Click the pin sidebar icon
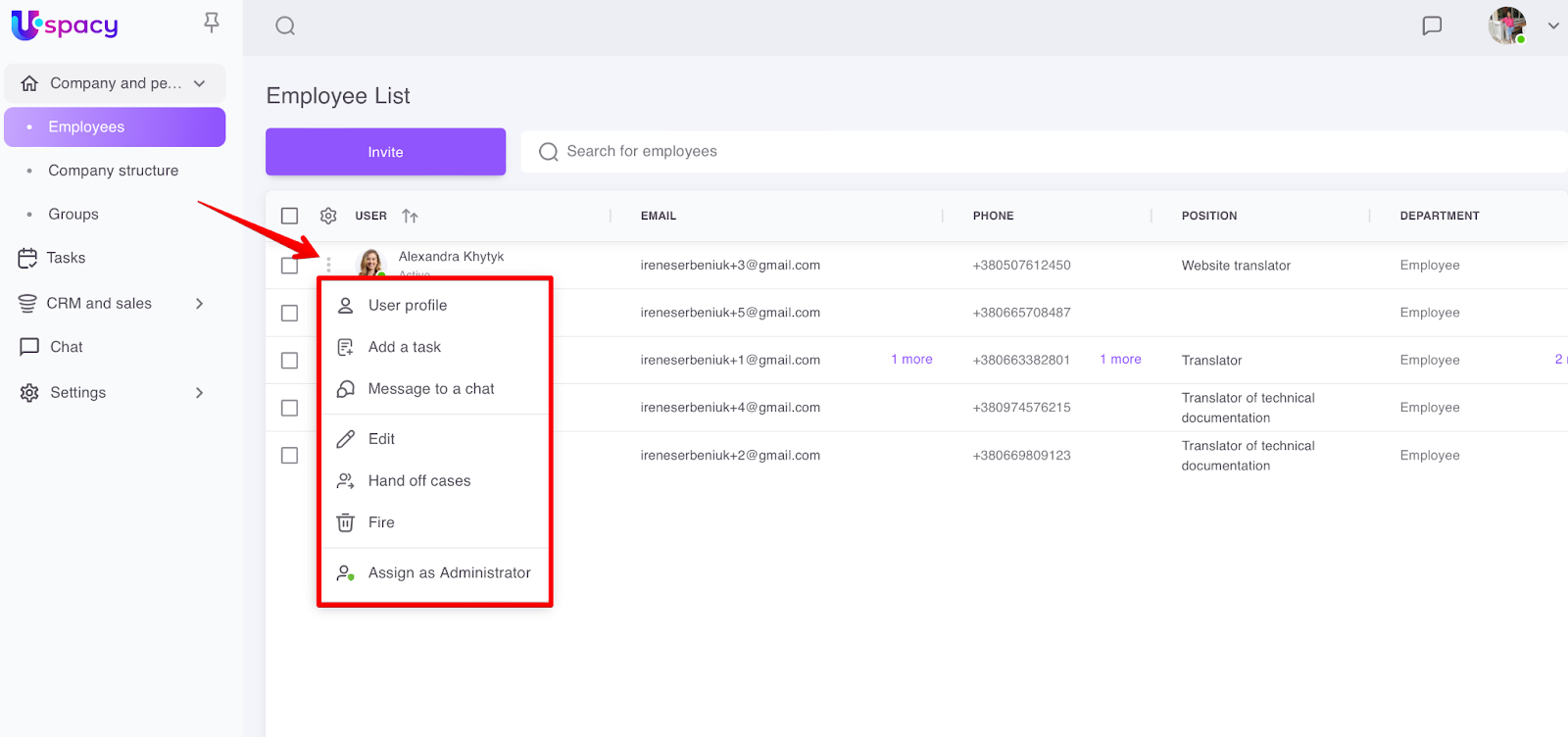Image resolution: width=1568 pixels, height=737 pixels. point(211,23)
